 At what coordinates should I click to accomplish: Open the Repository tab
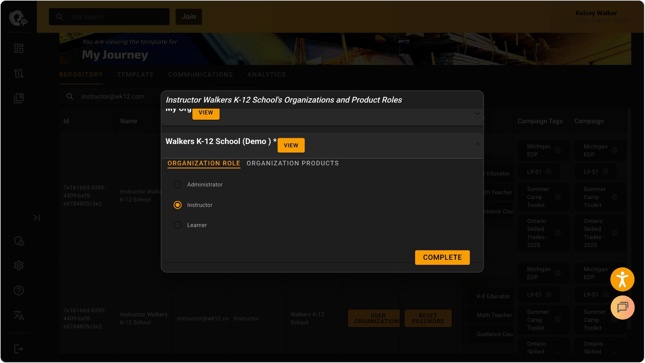coord(81,74)
